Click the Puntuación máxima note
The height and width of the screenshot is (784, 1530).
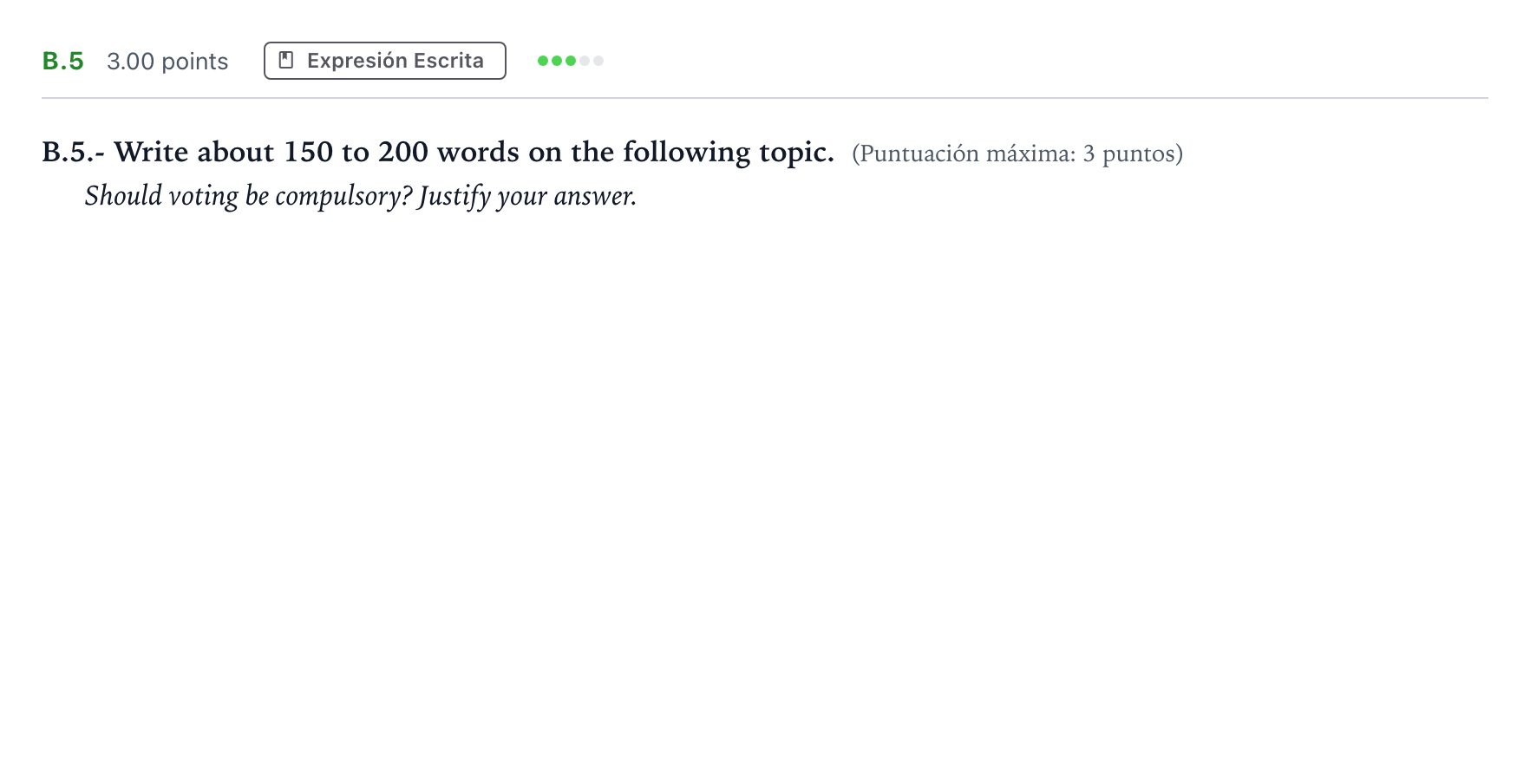1017,154
